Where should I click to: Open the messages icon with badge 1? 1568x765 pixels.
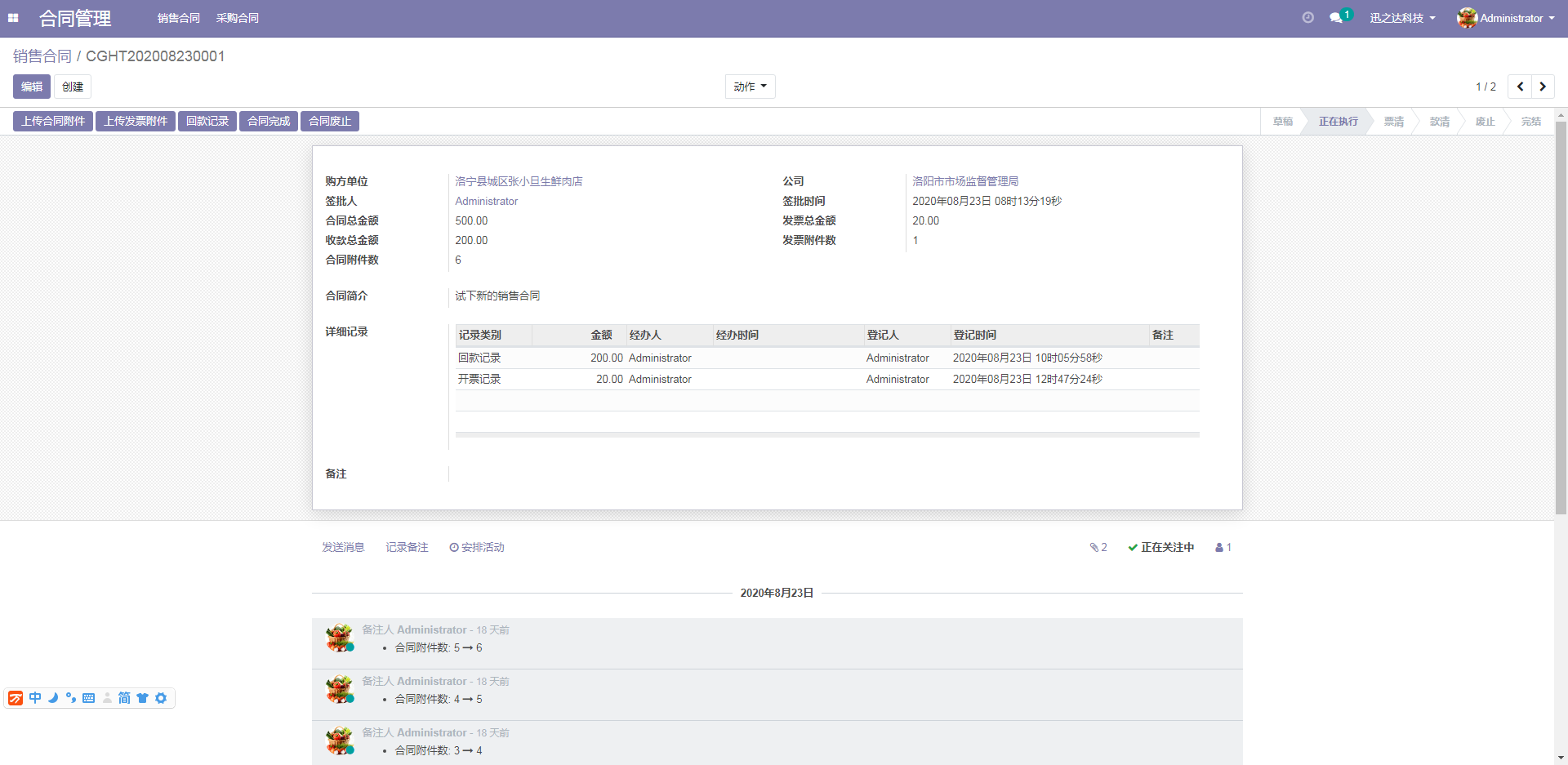[x=1336, y=16]
